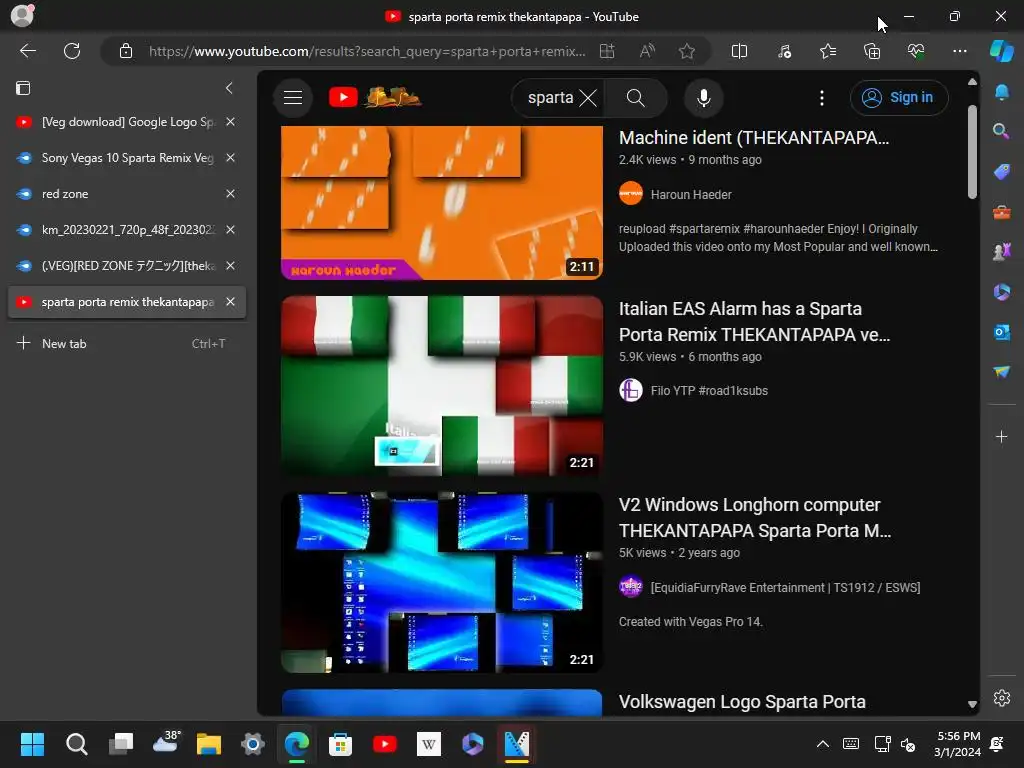1024x768 pixels.
Task: Search by voice microphone button
Action: 703,97
